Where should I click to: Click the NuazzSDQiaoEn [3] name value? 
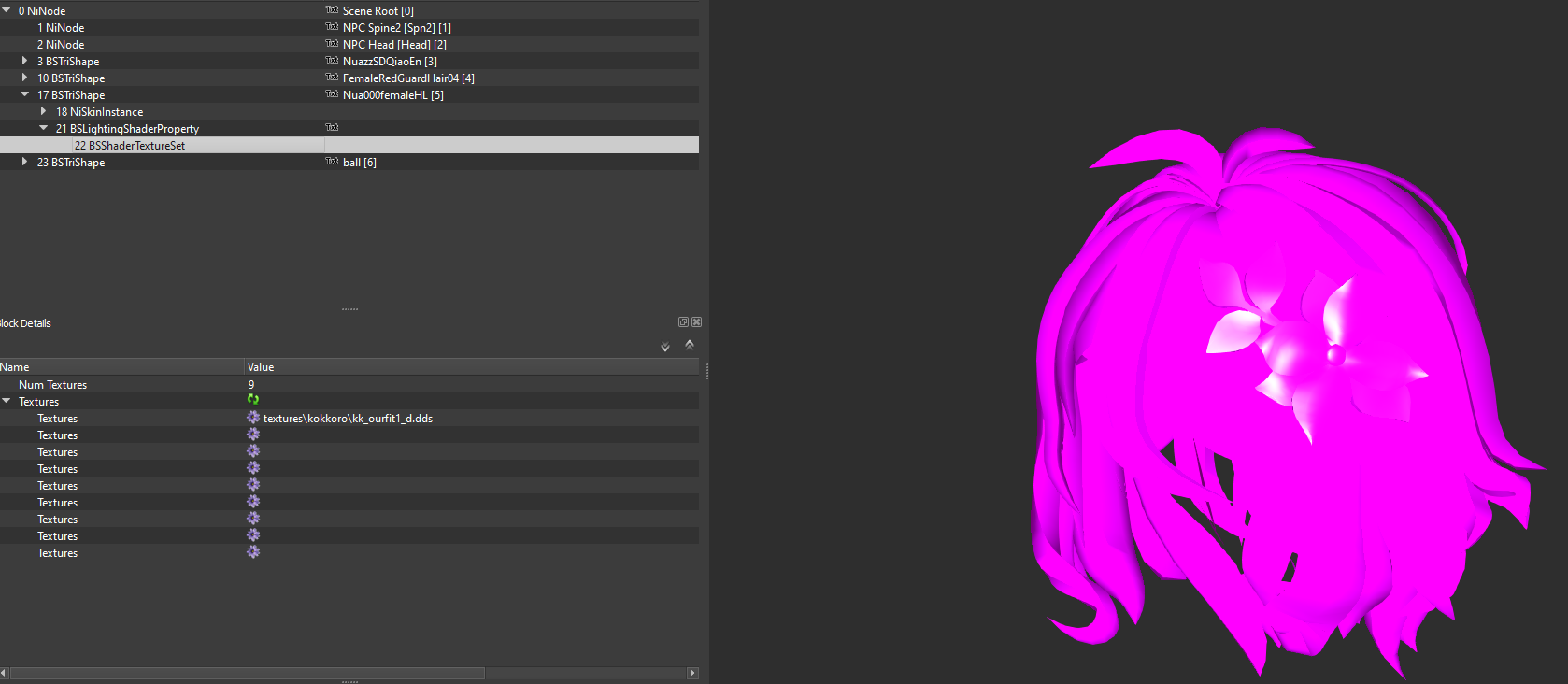(x=390, y=62)
